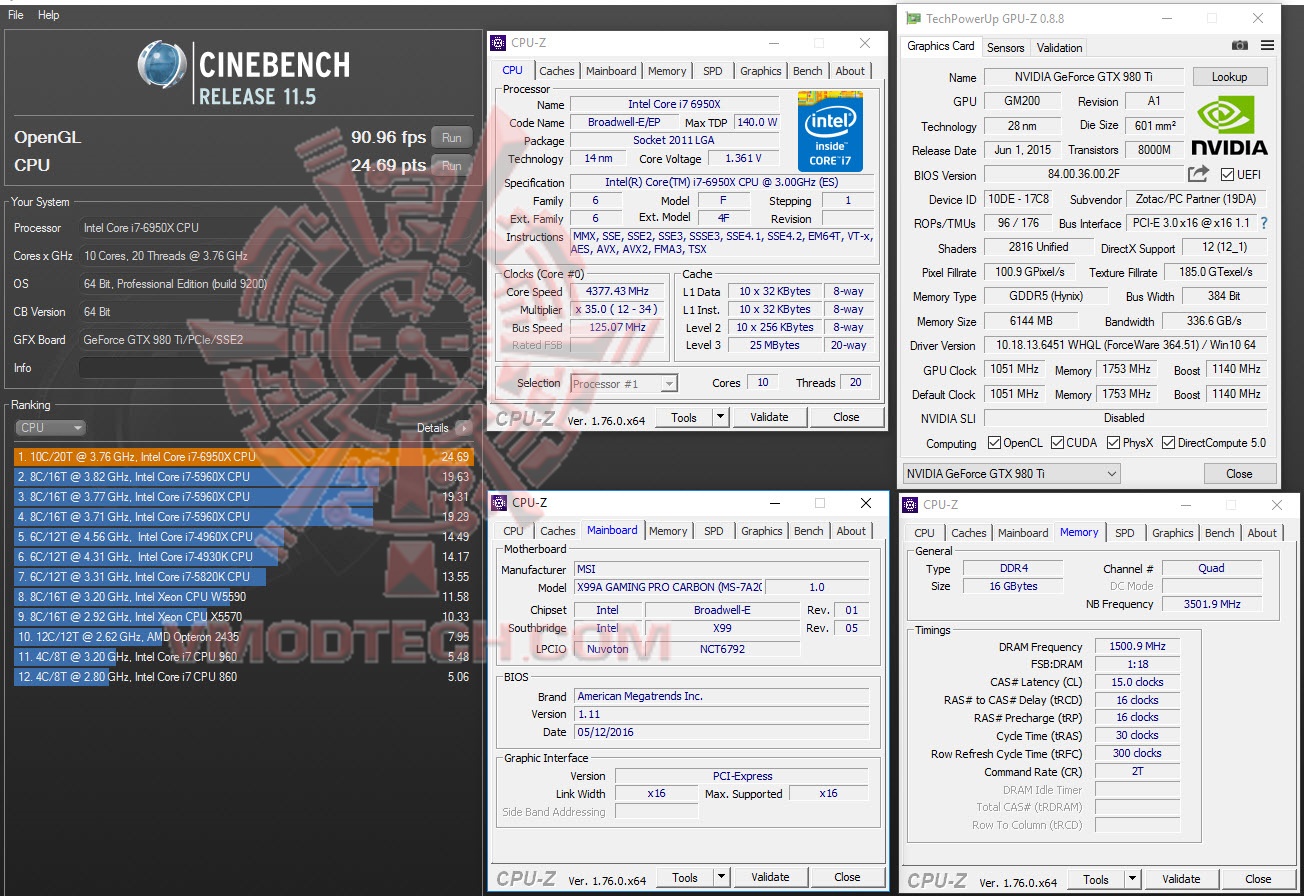Click the Lookup button in GPU-Z
This screenshot has height=896, width=1304.
click(1229, 77)
